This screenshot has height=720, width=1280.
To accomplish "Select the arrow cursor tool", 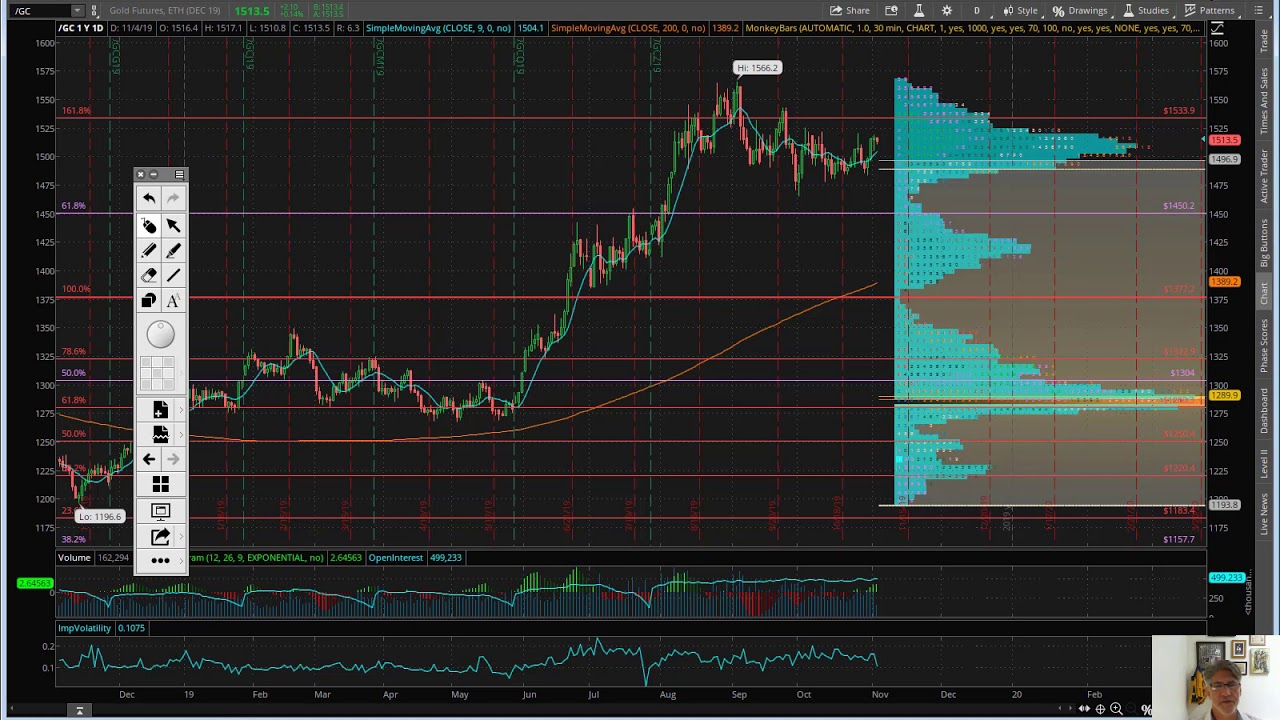I will [173, 226].
